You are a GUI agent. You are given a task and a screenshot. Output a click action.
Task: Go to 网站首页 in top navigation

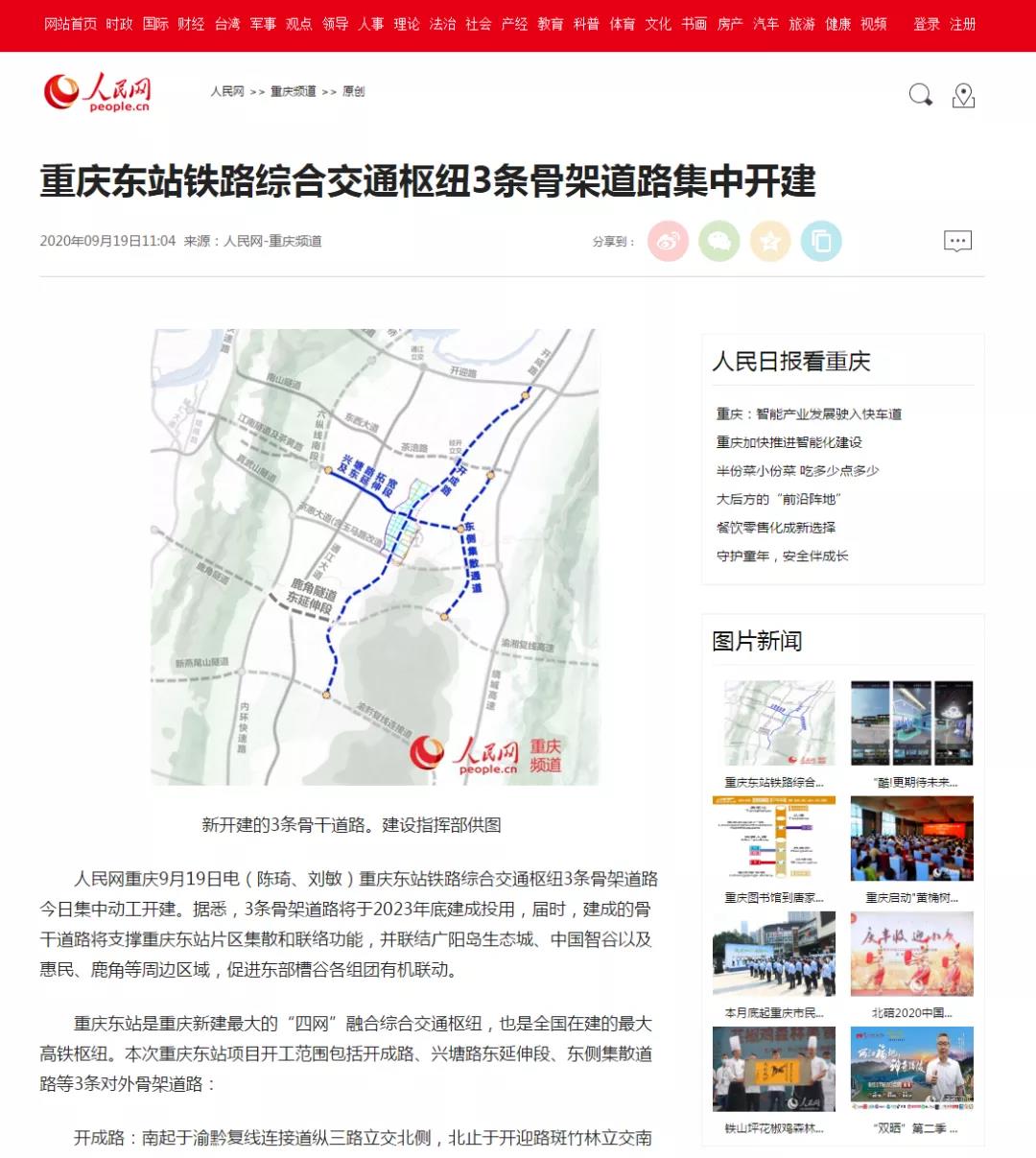tap(70, 24)
